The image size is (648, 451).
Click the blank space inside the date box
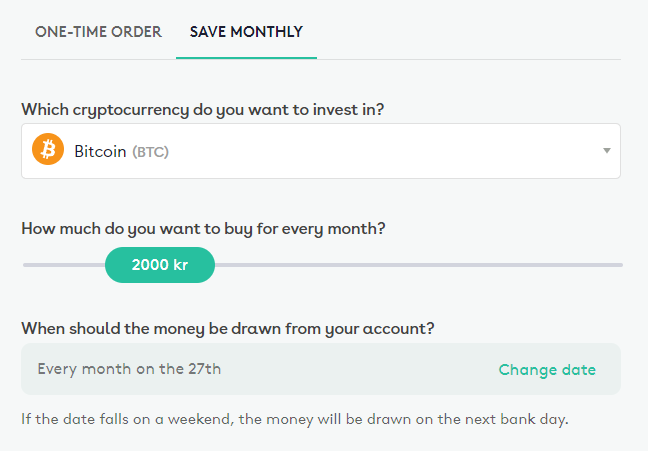[360, 369]
